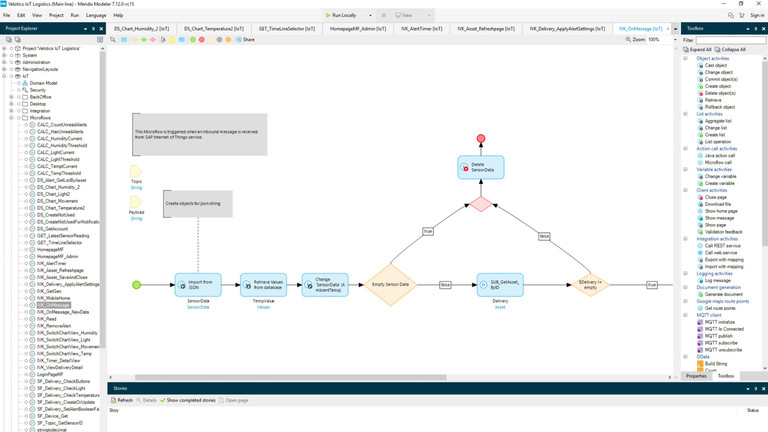Select the red end event tool
The image size is (768, 432).
click(202, 40)
